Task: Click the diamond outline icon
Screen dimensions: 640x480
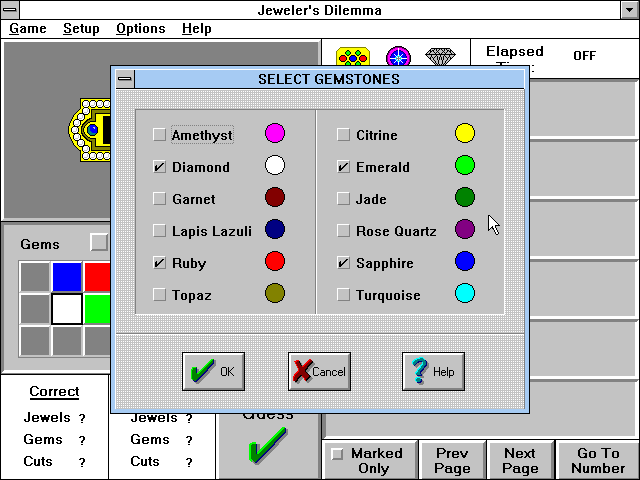Action: coord(440,56)
